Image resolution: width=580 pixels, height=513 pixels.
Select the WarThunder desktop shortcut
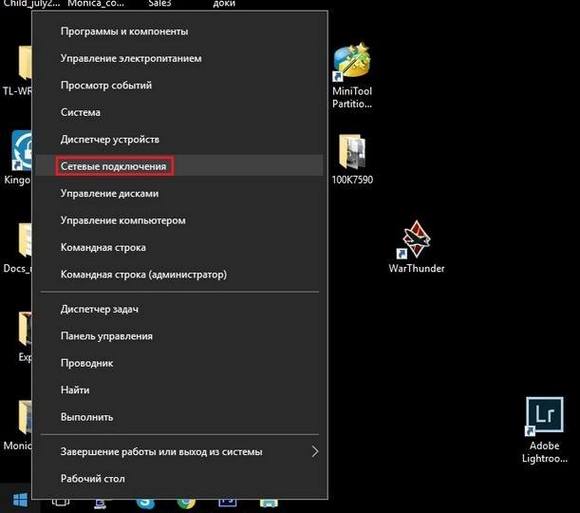click(417, 247)
